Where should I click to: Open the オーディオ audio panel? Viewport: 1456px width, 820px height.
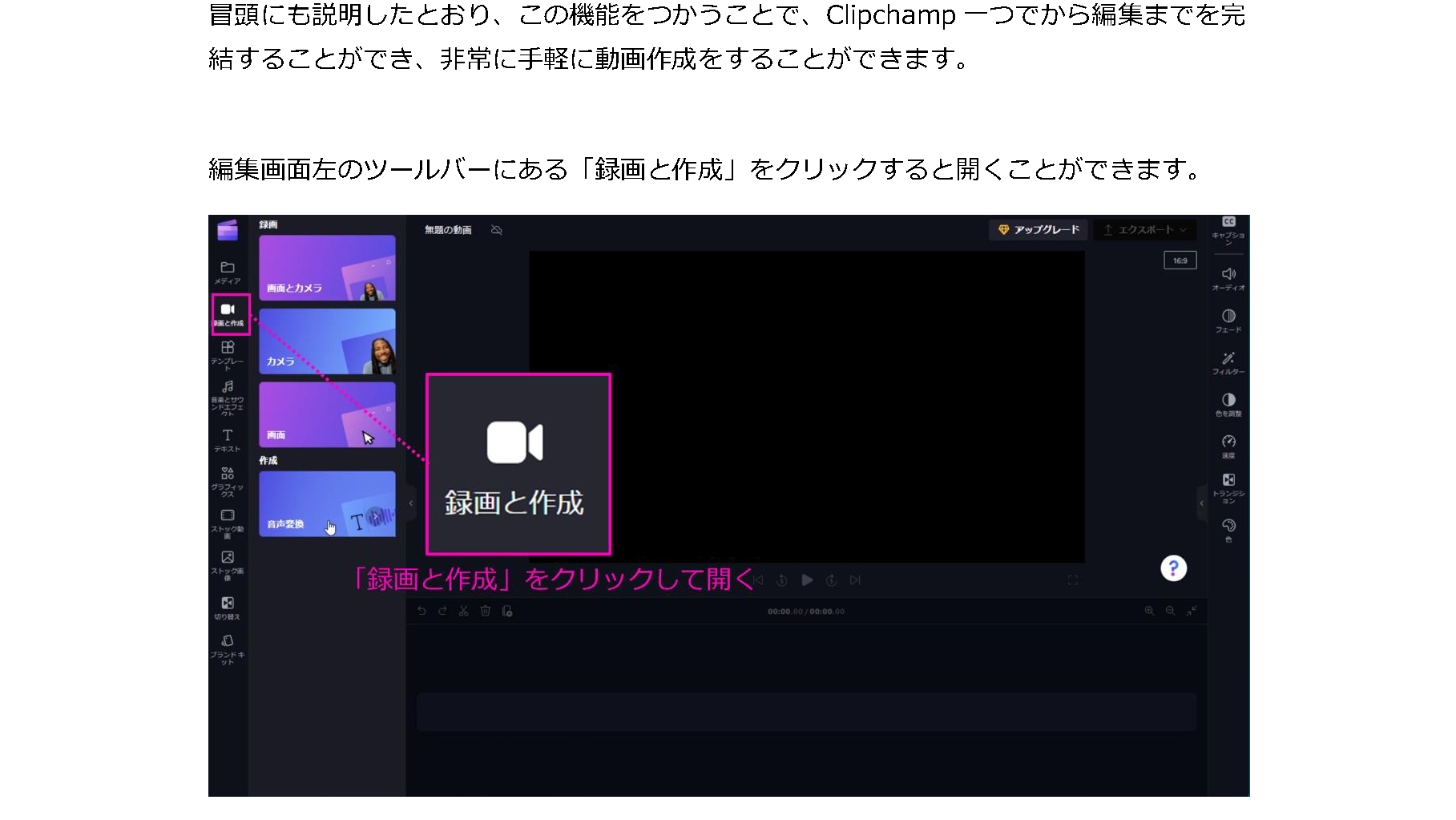(x=1228, y=279)
